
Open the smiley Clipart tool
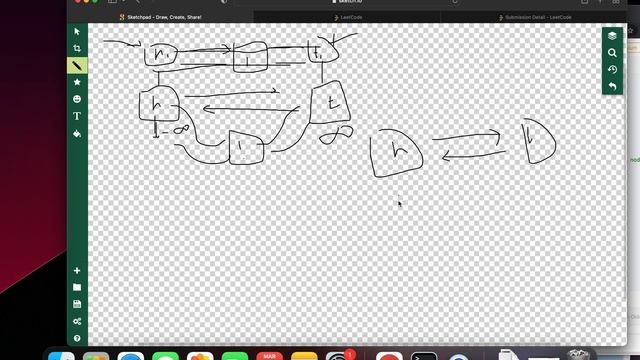(77, 99)
